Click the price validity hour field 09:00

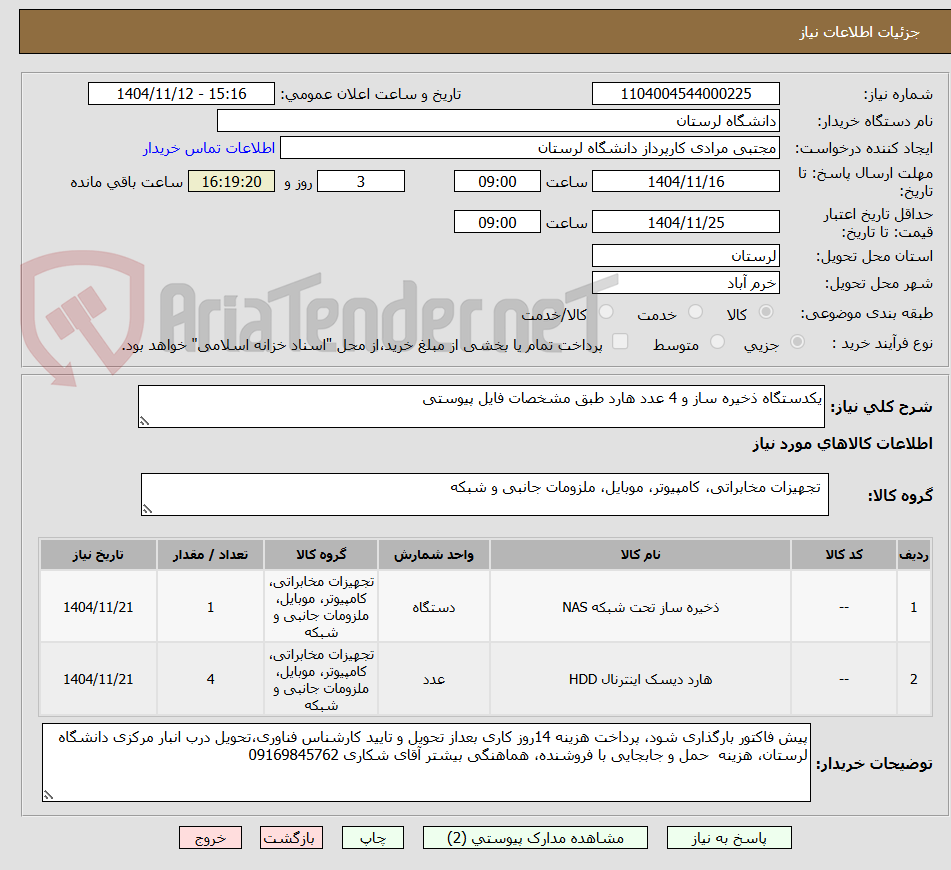point(497,222)
